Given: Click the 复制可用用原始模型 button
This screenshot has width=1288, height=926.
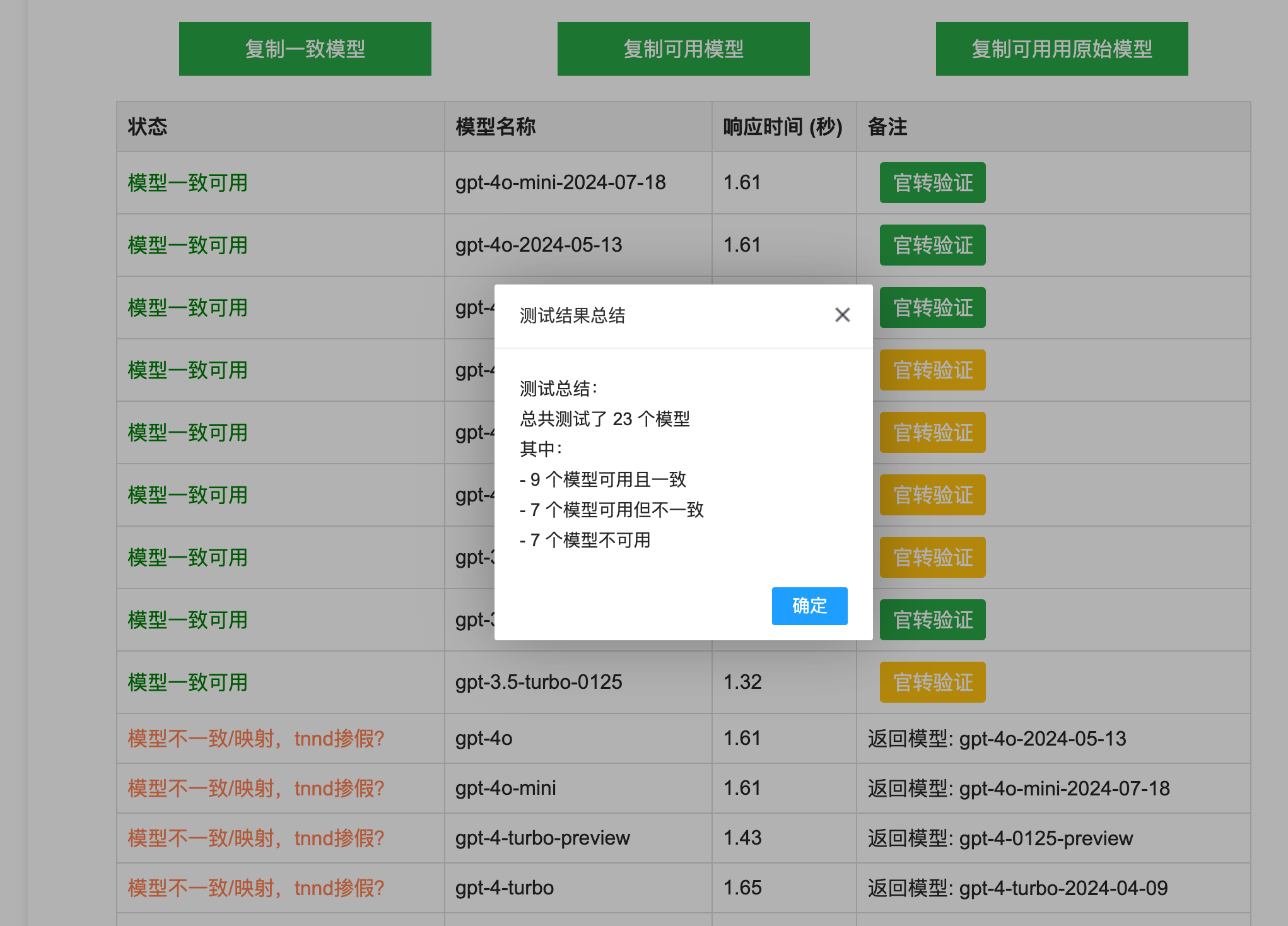Looking at the screenshot, I should (1062, 49).
